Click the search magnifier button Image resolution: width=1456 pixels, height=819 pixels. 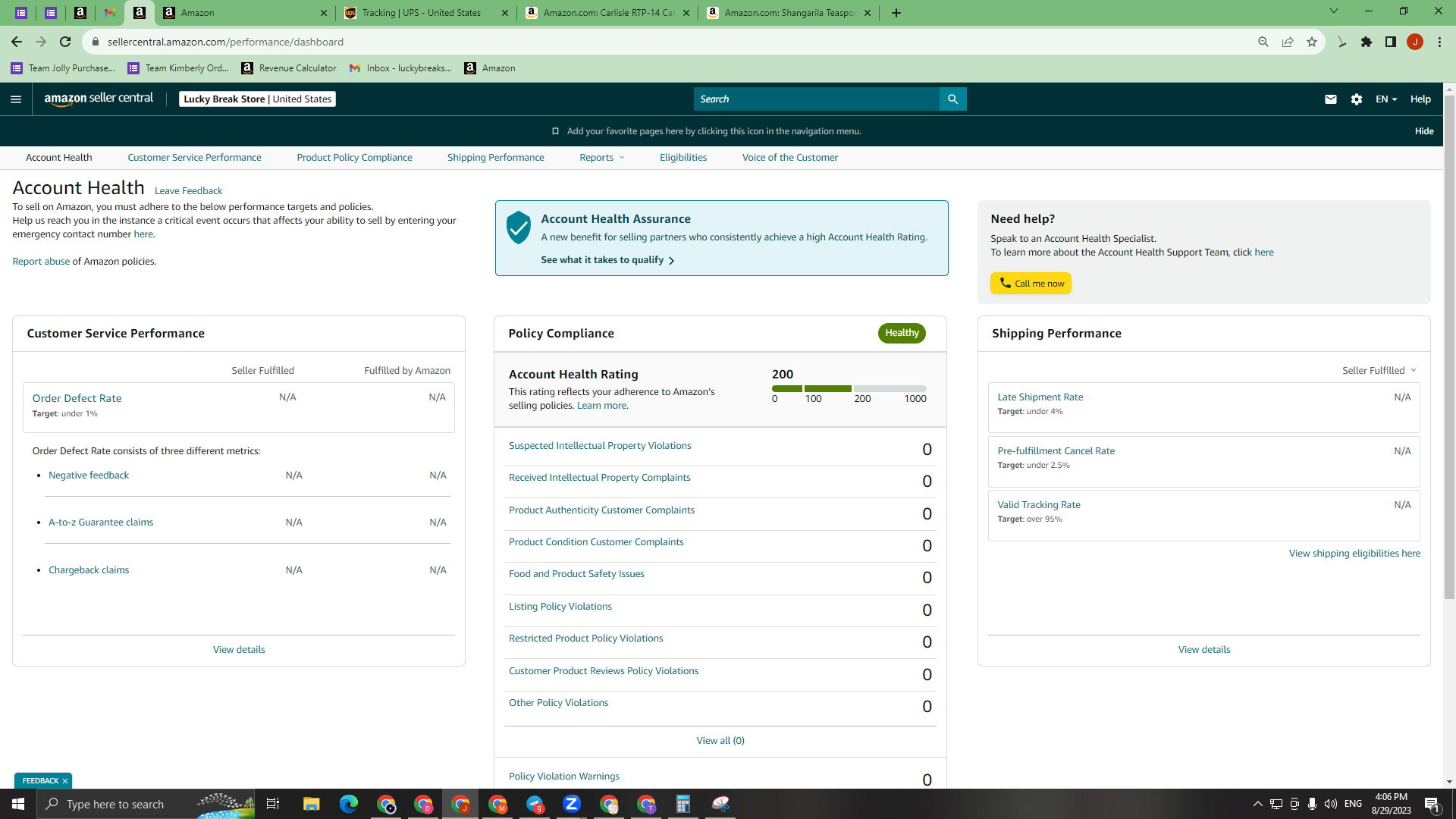click(x=952, y=99)
